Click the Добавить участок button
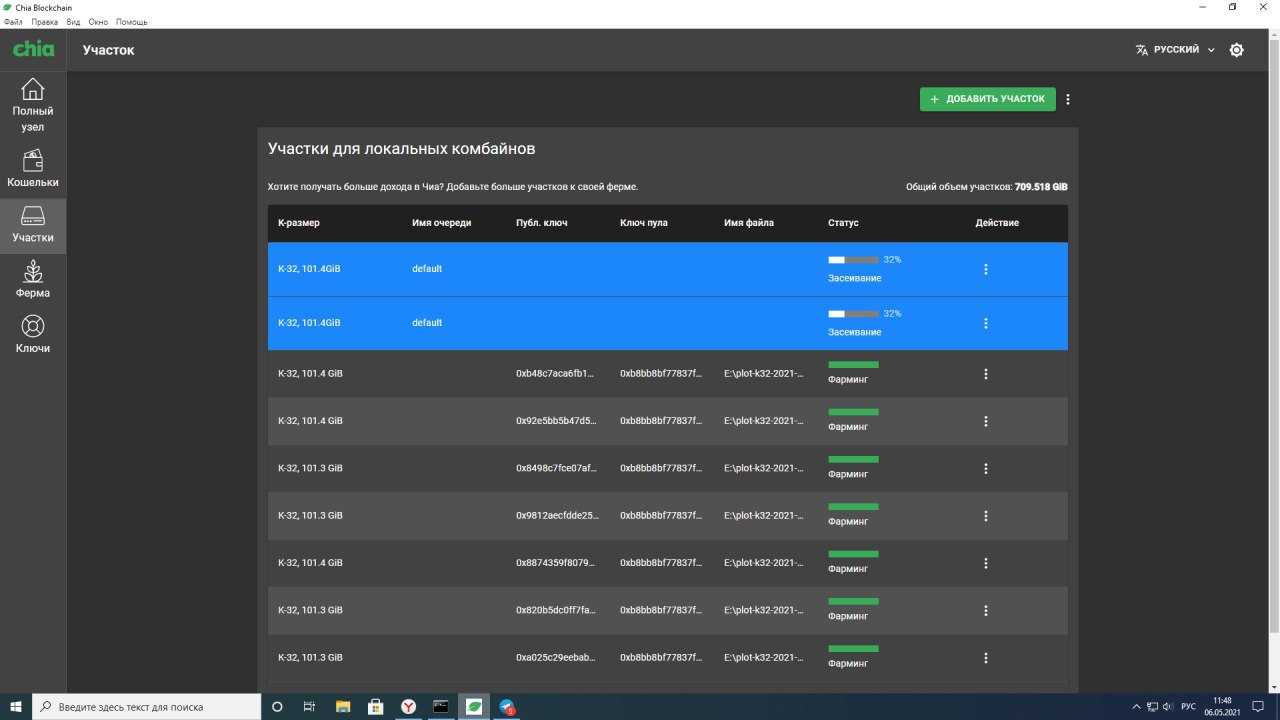 point(988,99)
